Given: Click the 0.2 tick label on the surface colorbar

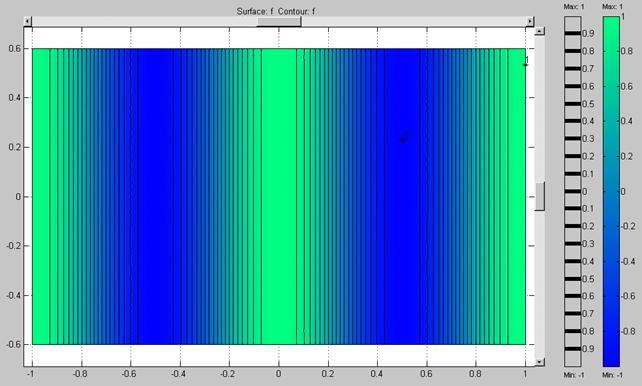Looking at the screenshot, I should click(626, 156).
